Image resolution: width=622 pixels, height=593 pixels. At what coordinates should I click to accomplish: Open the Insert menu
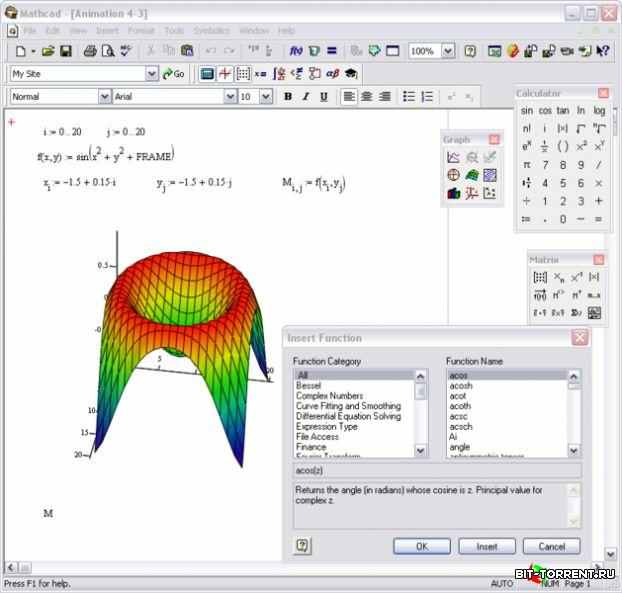point(107,31)
